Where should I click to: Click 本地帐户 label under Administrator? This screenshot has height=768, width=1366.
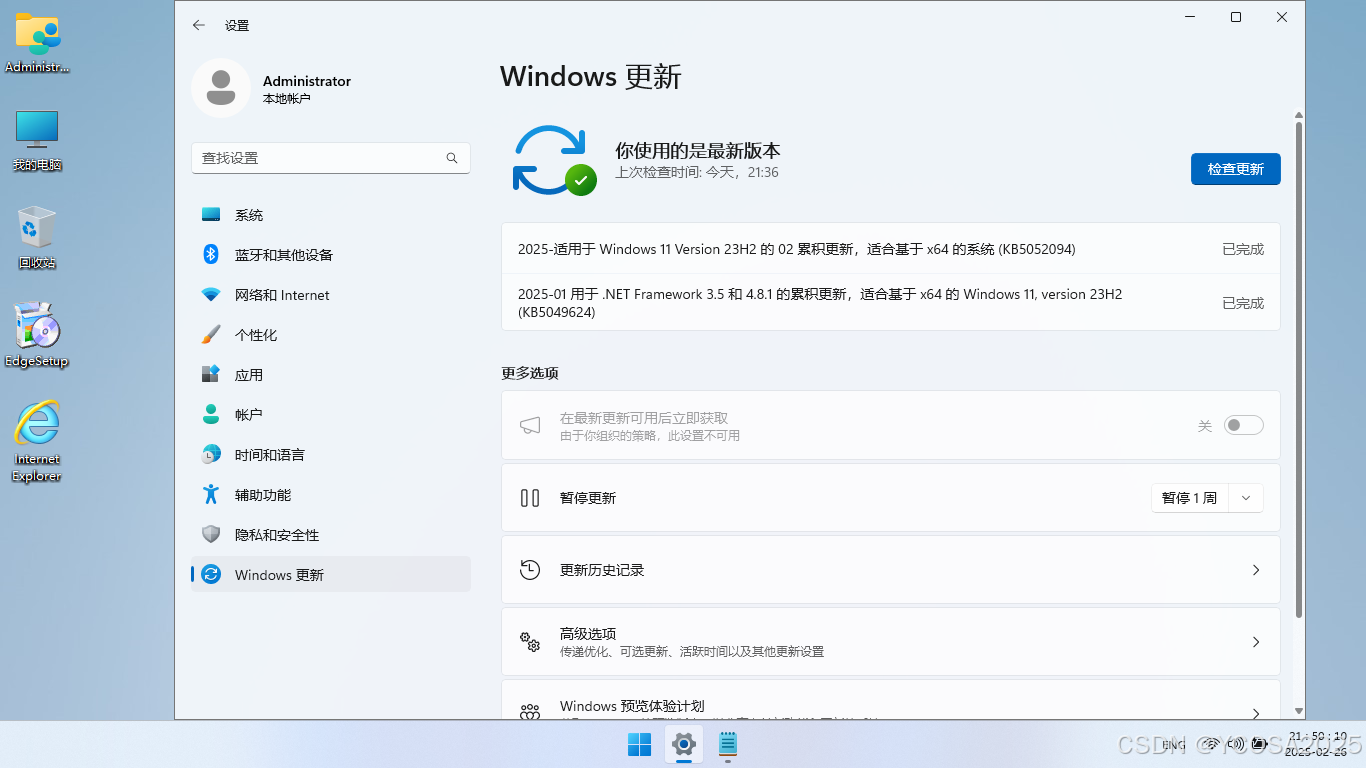point(286,99)
